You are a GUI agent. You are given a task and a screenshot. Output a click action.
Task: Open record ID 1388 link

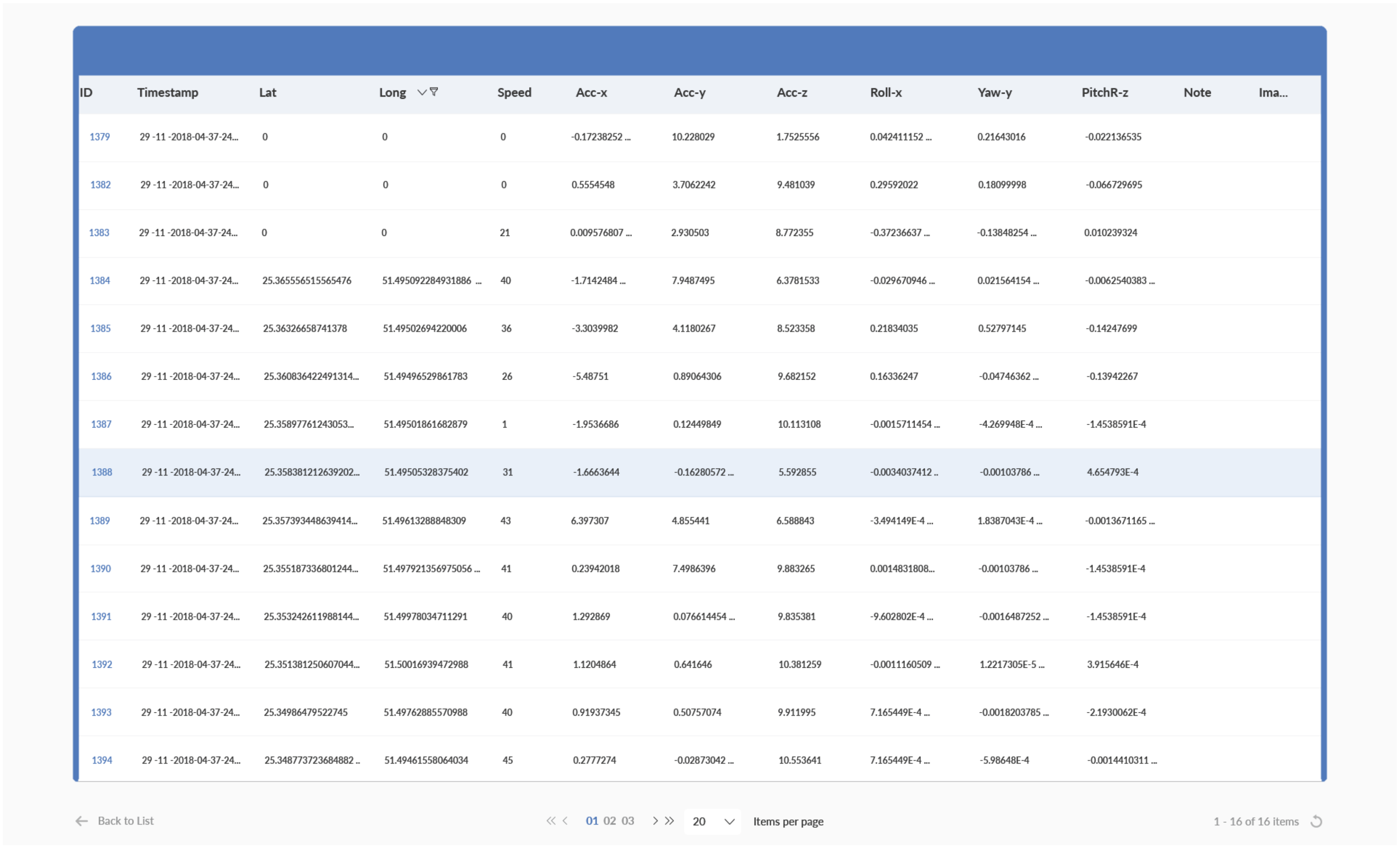click(102, 472)
